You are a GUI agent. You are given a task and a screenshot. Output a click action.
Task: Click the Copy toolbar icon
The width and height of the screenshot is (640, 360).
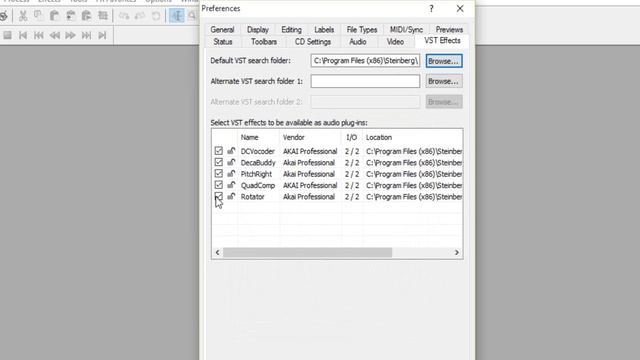coord(39,16)
